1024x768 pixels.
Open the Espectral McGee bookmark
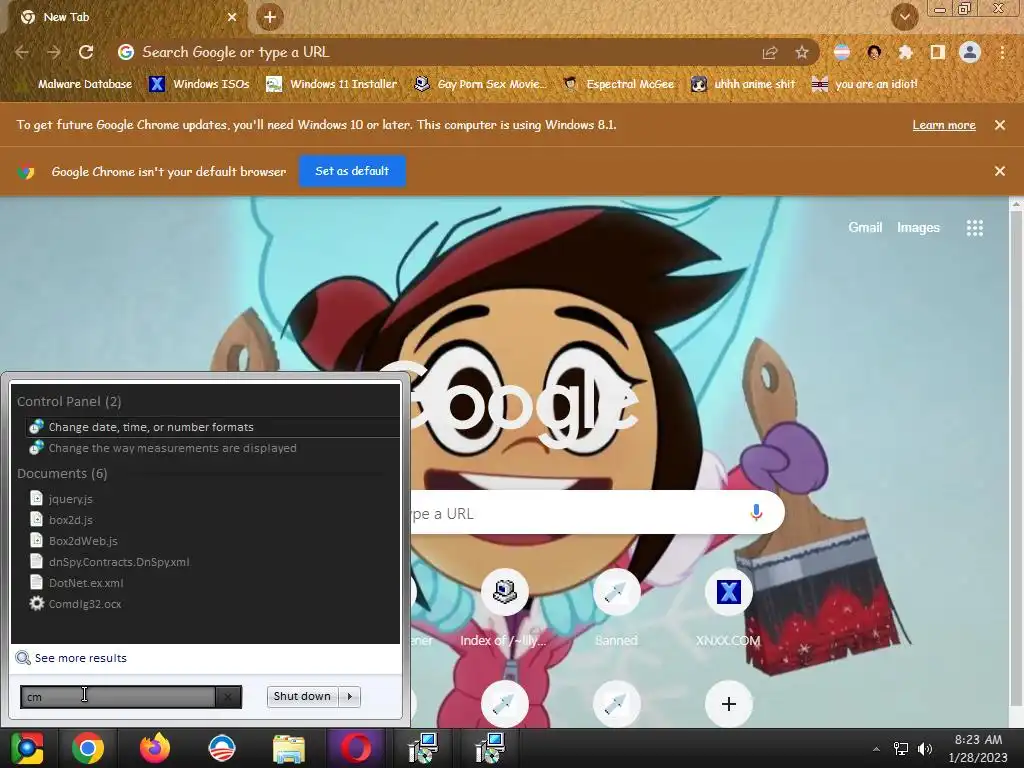619,84
